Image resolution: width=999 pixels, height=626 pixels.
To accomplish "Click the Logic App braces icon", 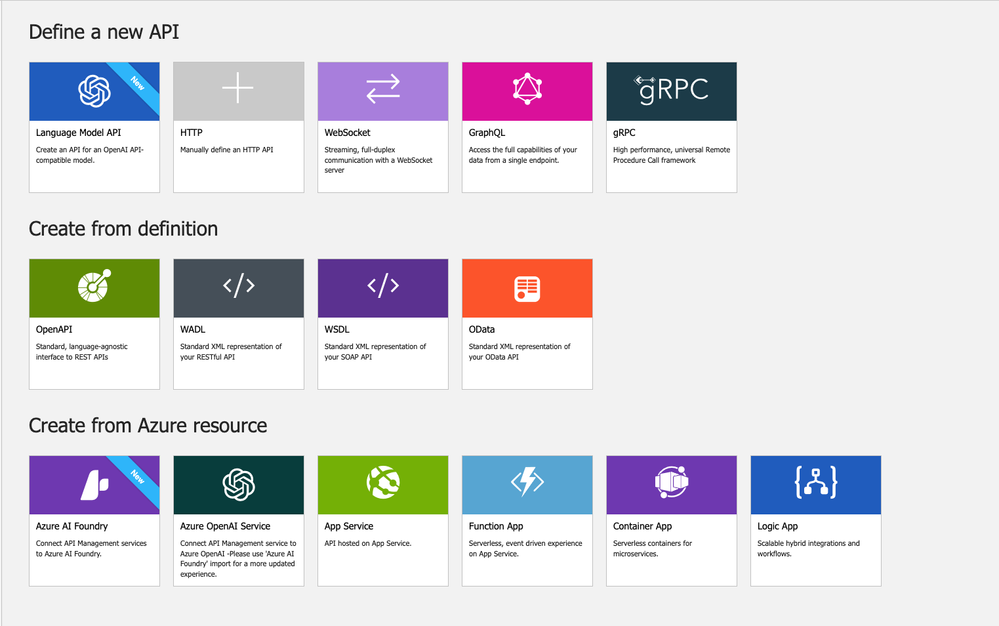I will [816, 482].
